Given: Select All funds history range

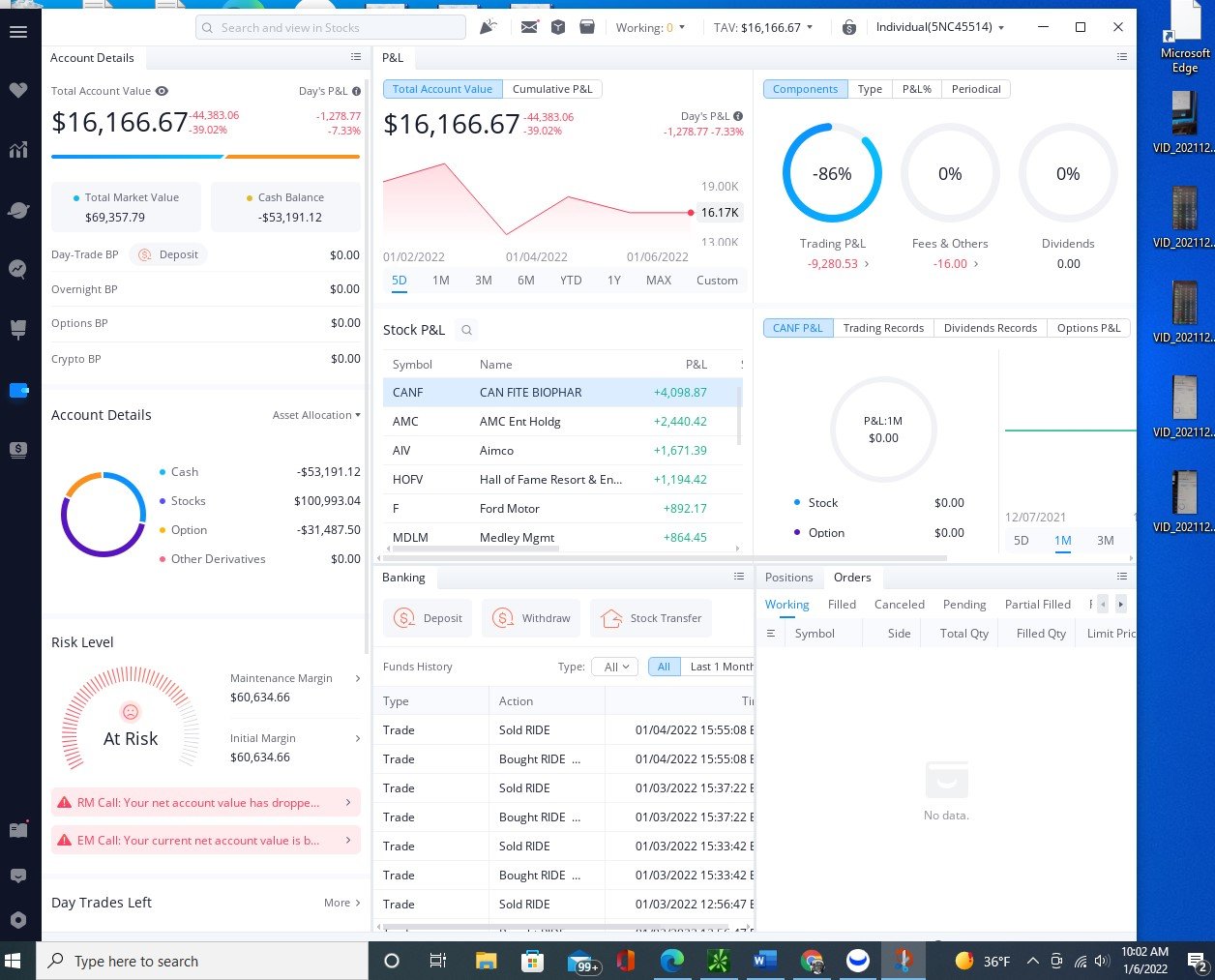Looking at the screenshot, I should point(664,667).
